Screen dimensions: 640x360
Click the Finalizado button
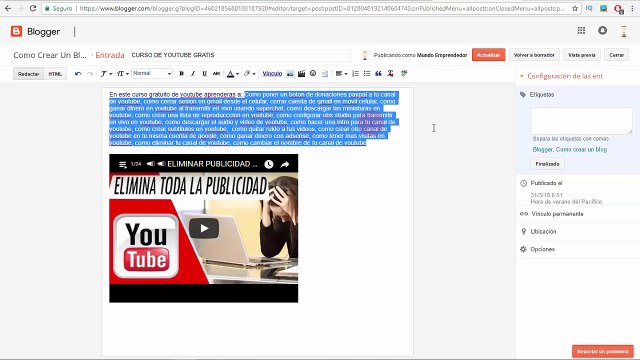(547, 164)
